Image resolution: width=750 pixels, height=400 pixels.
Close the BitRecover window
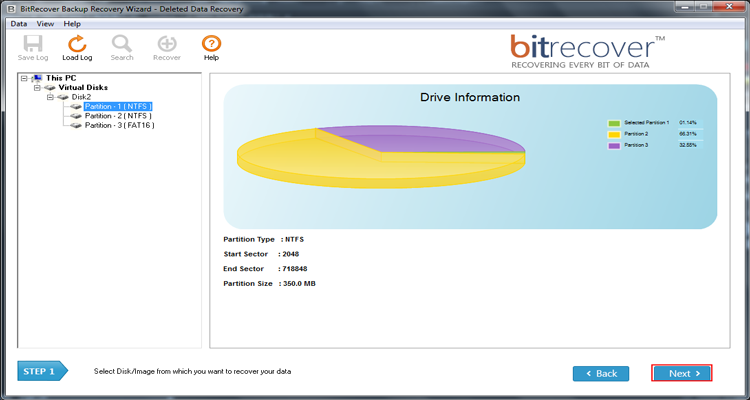point(728,7)
